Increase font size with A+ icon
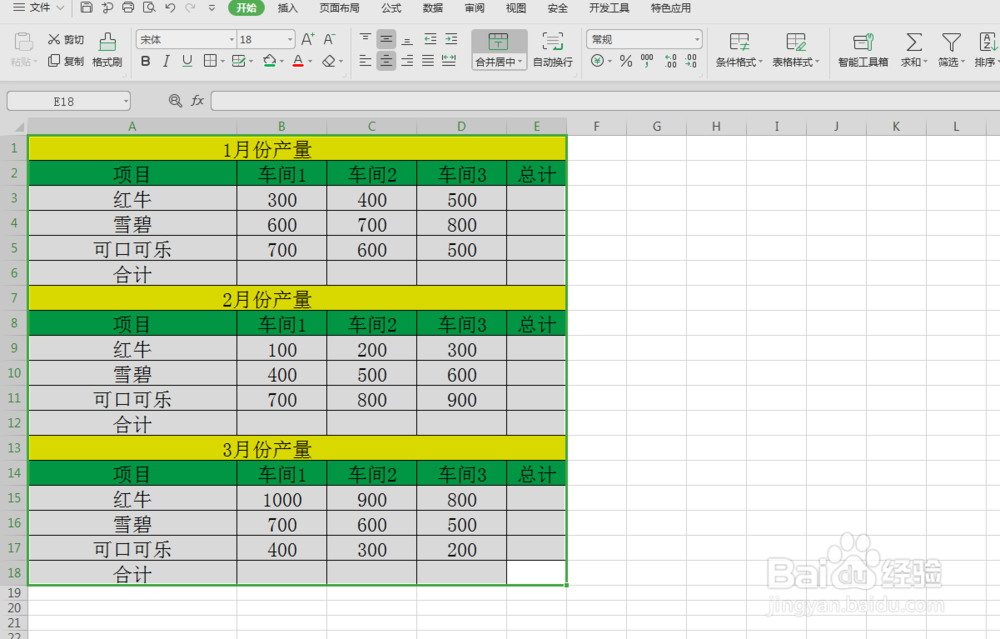Viewport: 1000px width, 639px height. [x=307, y=40]
